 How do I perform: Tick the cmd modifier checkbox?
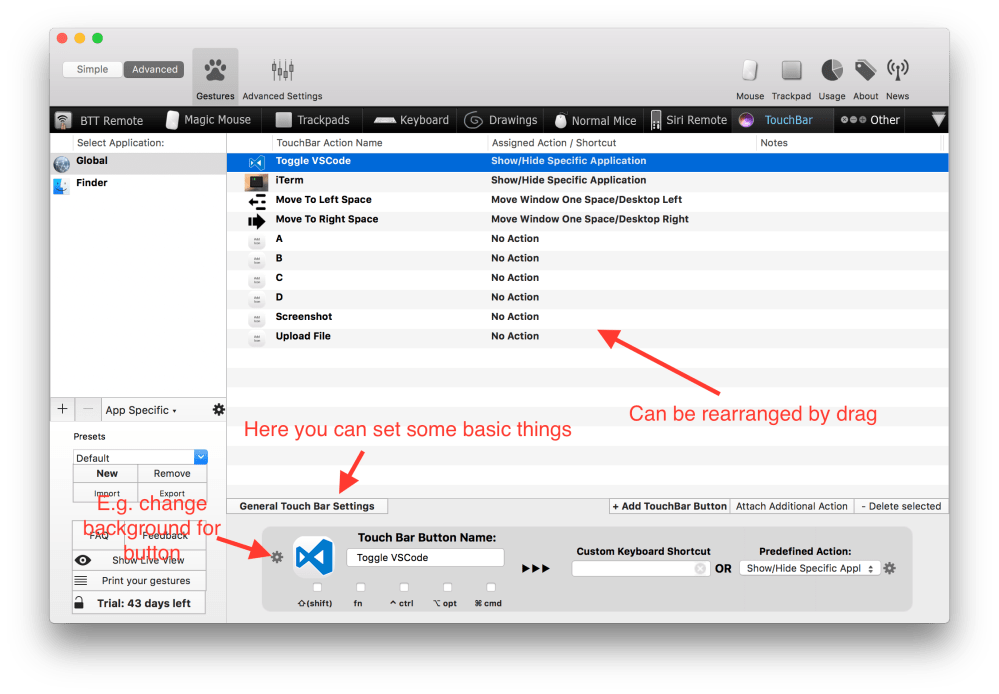pyautogui.click(x=490, y=587)
